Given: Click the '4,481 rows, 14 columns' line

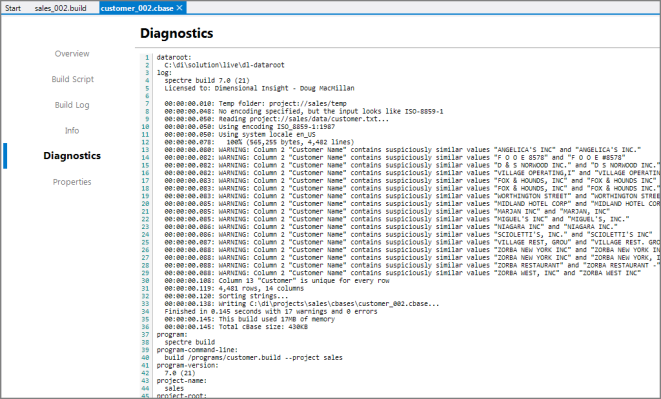Looking at the screenshot, I should click(234, 288).
